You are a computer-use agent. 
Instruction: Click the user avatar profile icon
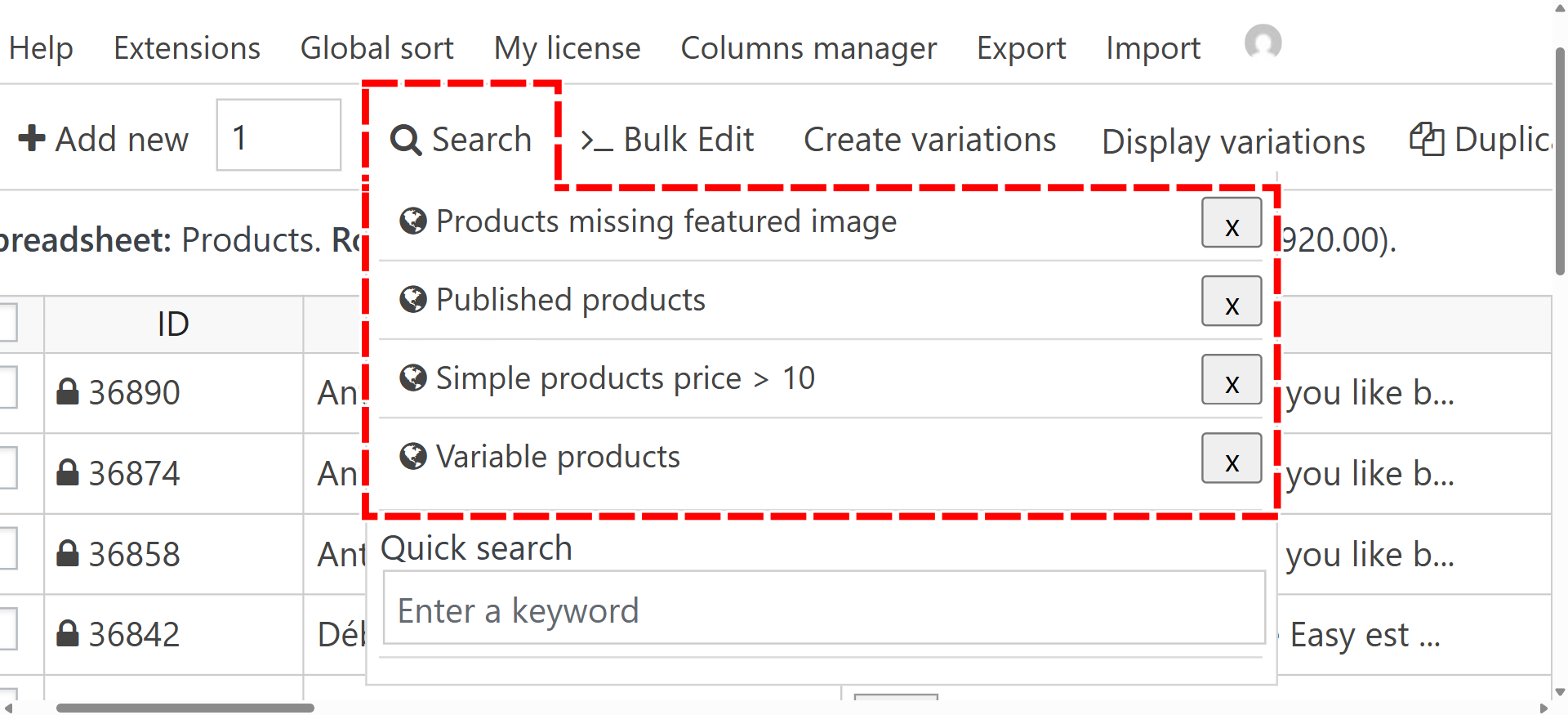pos(1263,42)
